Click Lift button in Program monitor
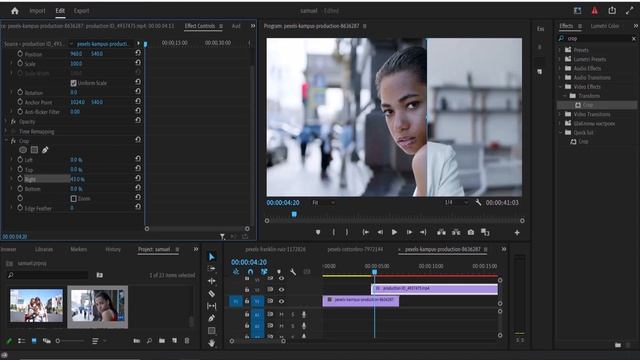This screenshot has width=640, height=360. click(x=441, y=232)
